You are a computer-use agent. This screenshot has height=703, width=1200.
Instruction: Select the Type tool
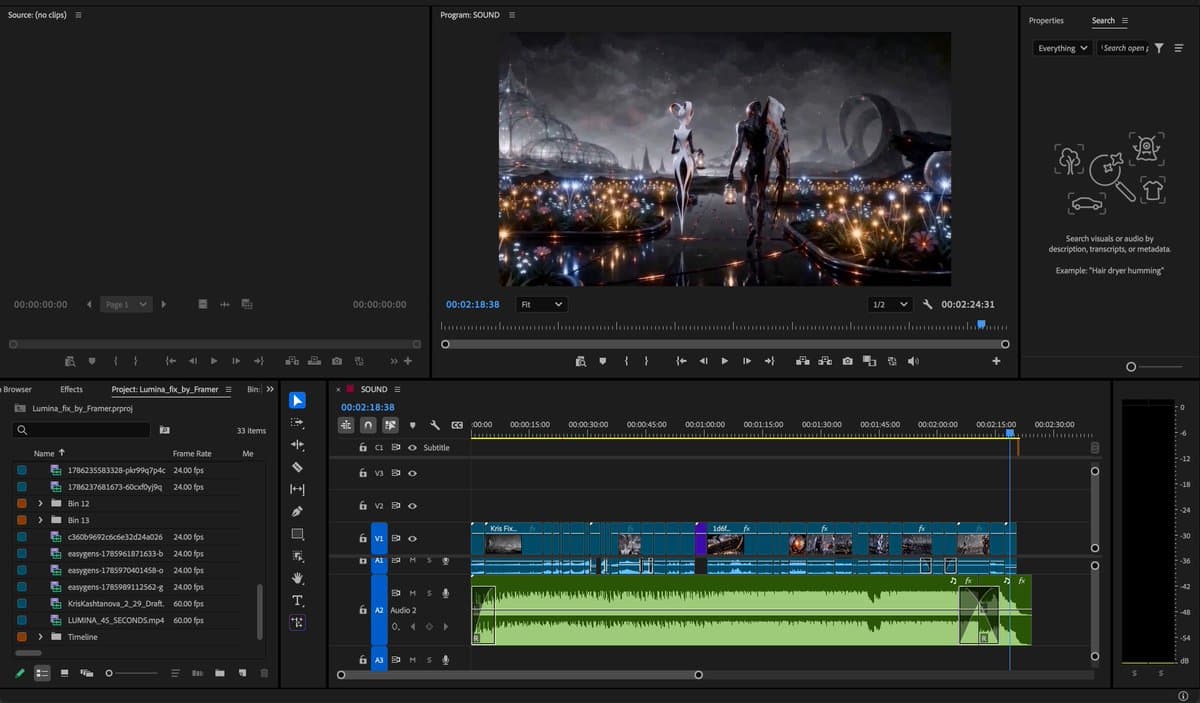[x=298, y=600]
